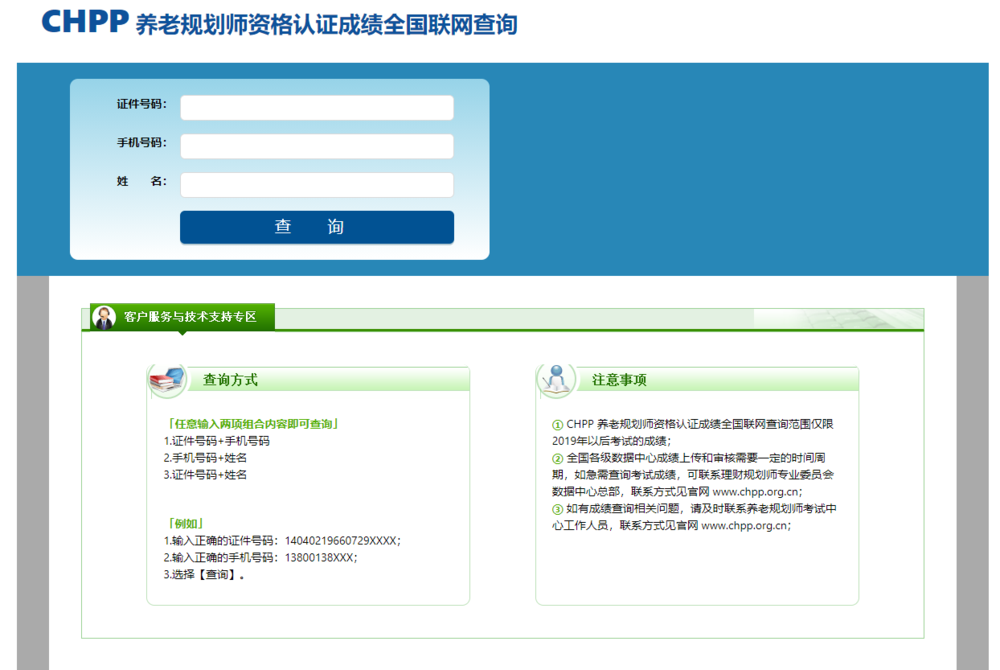Click the customer service agent avatar icon
Viewport: 1000px width, 670px height.
click(x=103, y=317)
